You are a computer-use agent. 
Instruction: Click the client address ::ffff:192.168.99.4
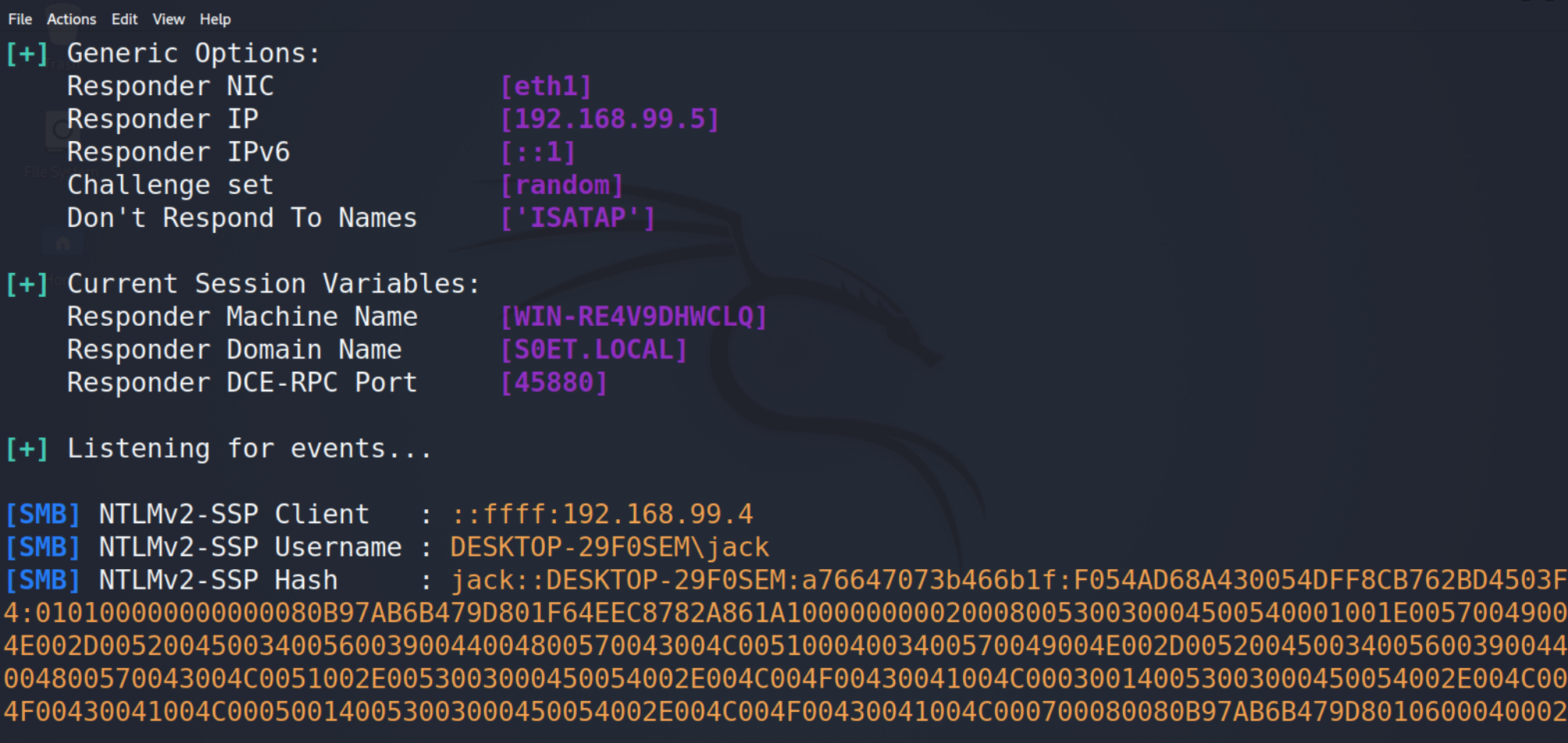coord(602,514)
